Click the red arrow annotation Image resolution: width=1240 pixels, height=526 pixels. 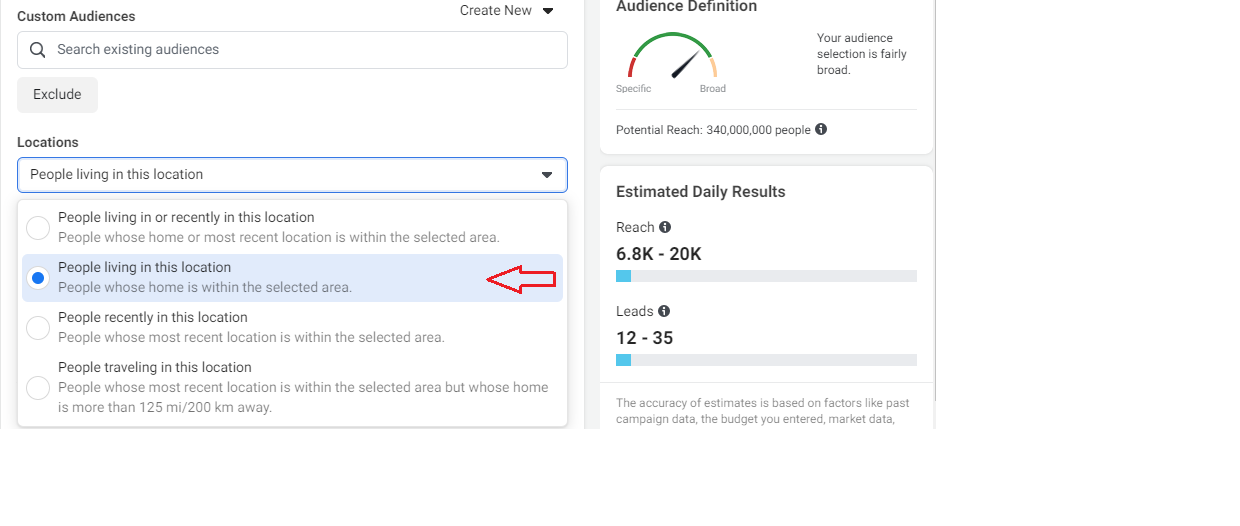pos(520,280)
